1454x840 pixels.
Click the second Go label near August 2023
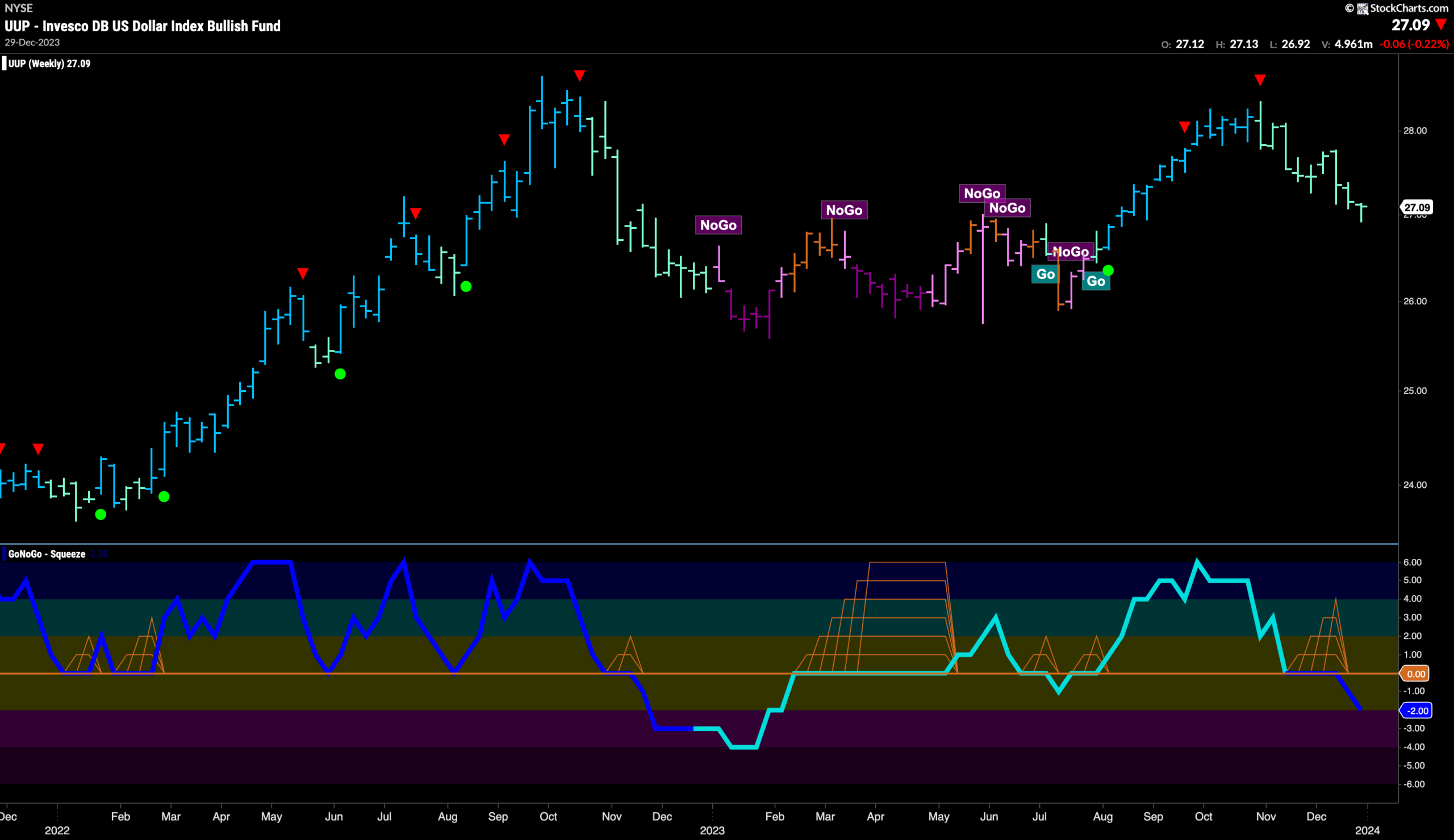tap(1096, 281)
